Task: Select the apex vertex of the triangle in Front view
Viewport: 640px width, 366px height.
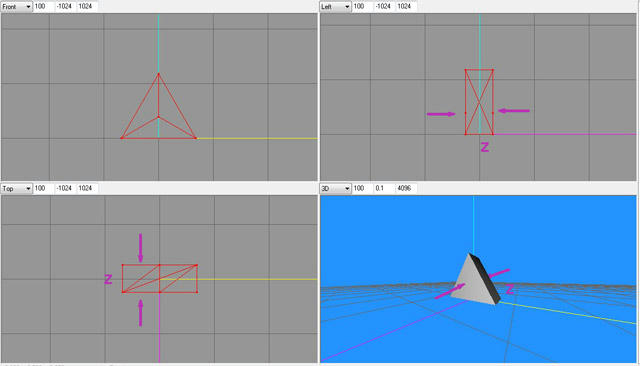Action: [x=158, y=74]
